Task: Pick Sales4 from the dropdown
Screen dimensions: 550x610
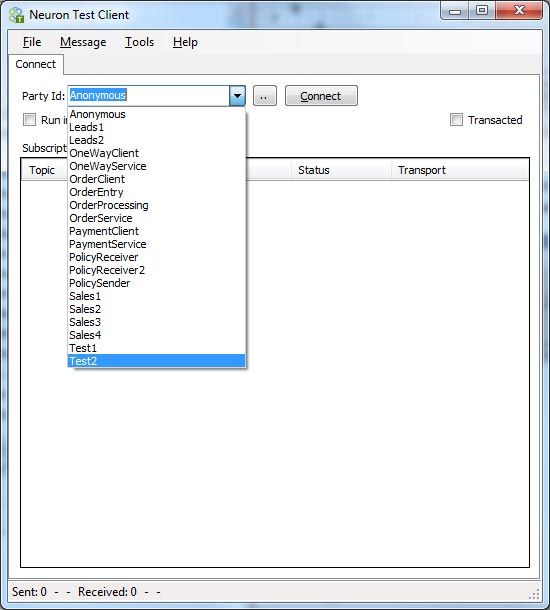Action: 156,335
